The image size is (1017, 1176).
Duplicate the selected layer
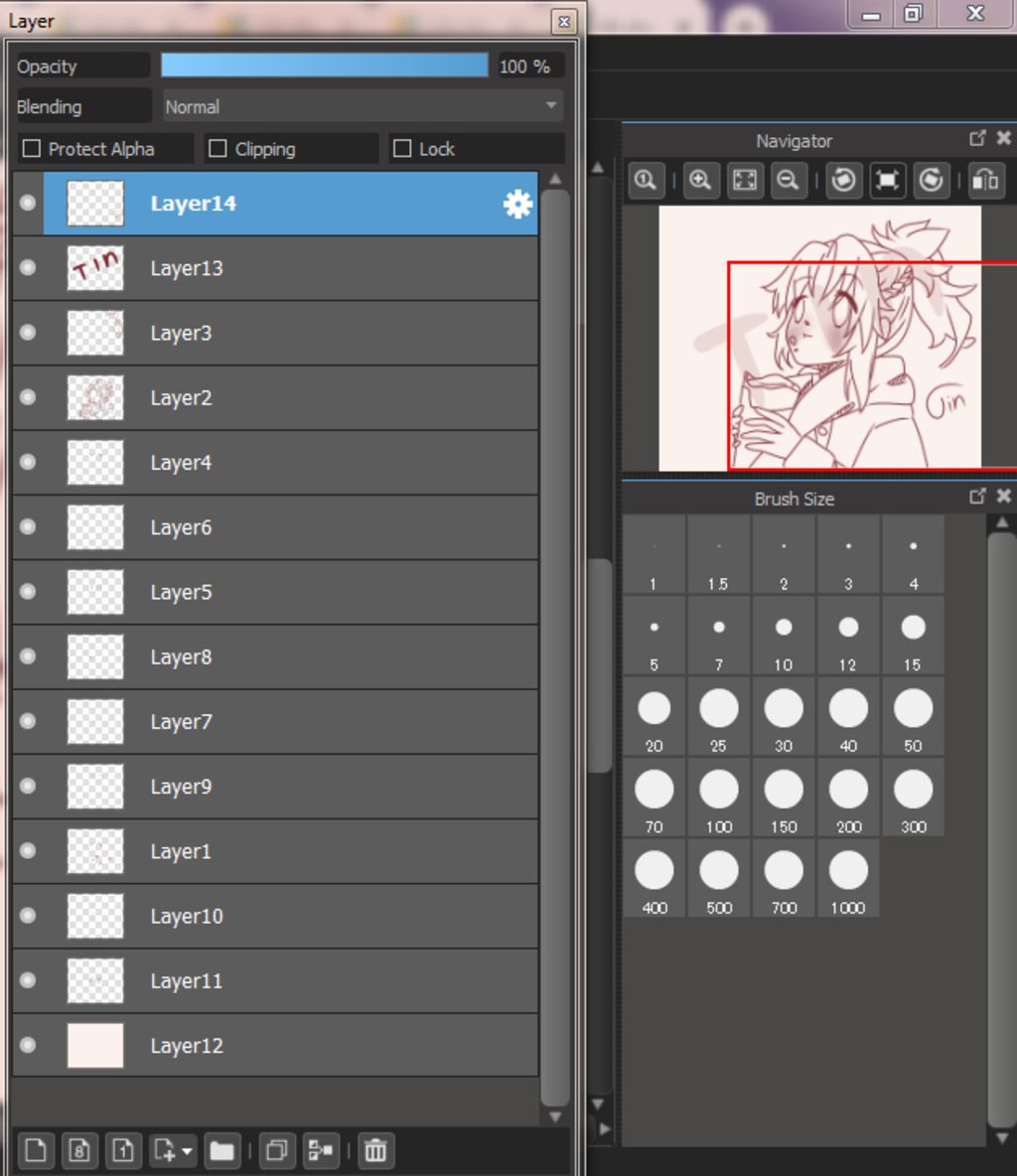tap(277, 1150)
